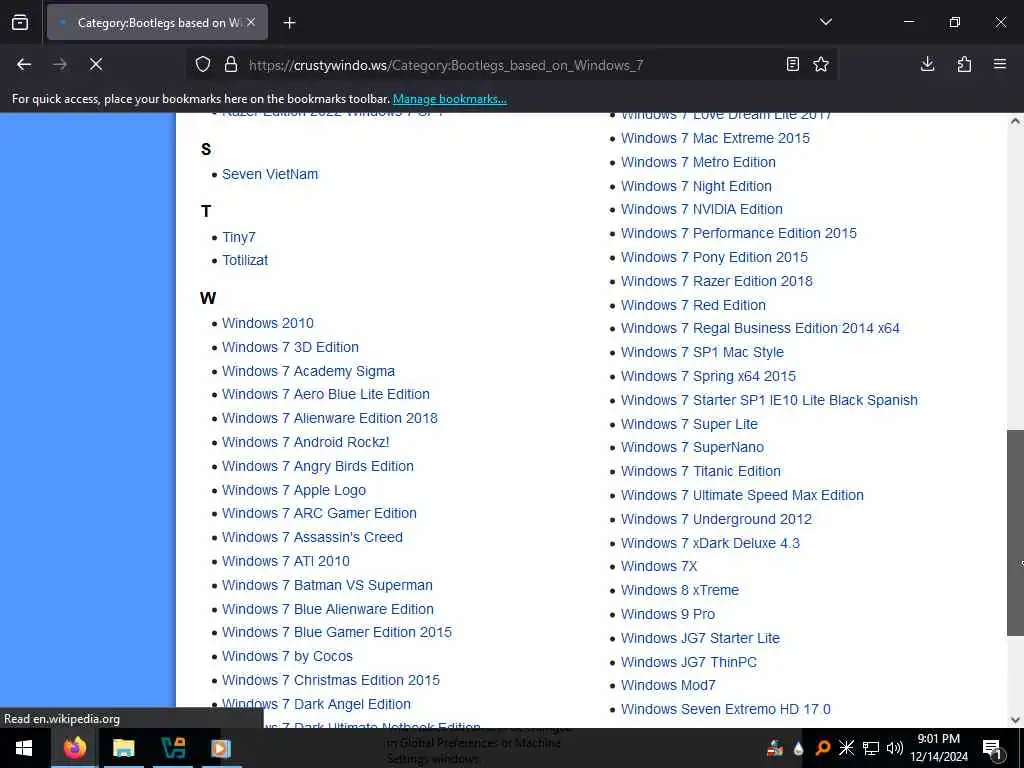Click the page vertical scrollbar thumb
The height and width of the screenshot is (768, 1024).
(x=1015, y=532)
